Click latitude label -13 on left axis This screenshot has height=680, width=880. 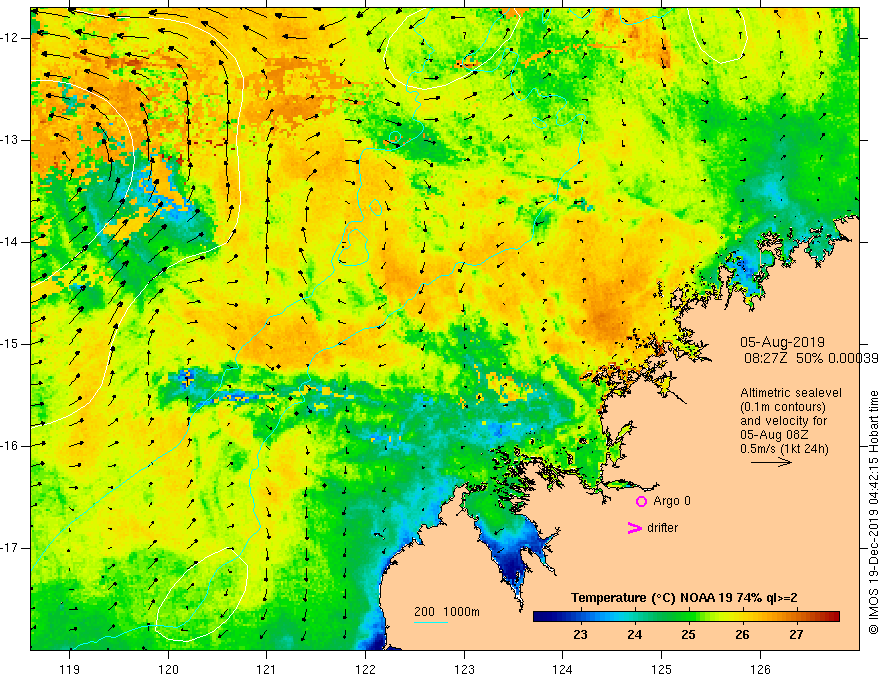pyautogui.click(x=11, y=140)
